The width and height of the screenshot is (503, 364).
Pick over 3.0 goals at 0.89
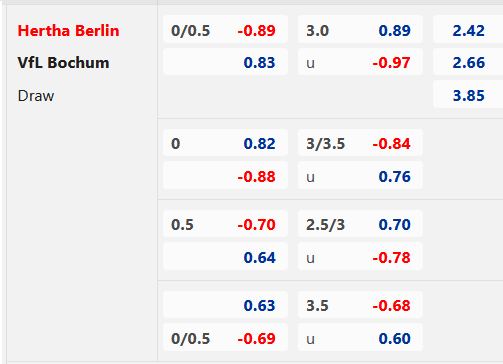[360, 30]
